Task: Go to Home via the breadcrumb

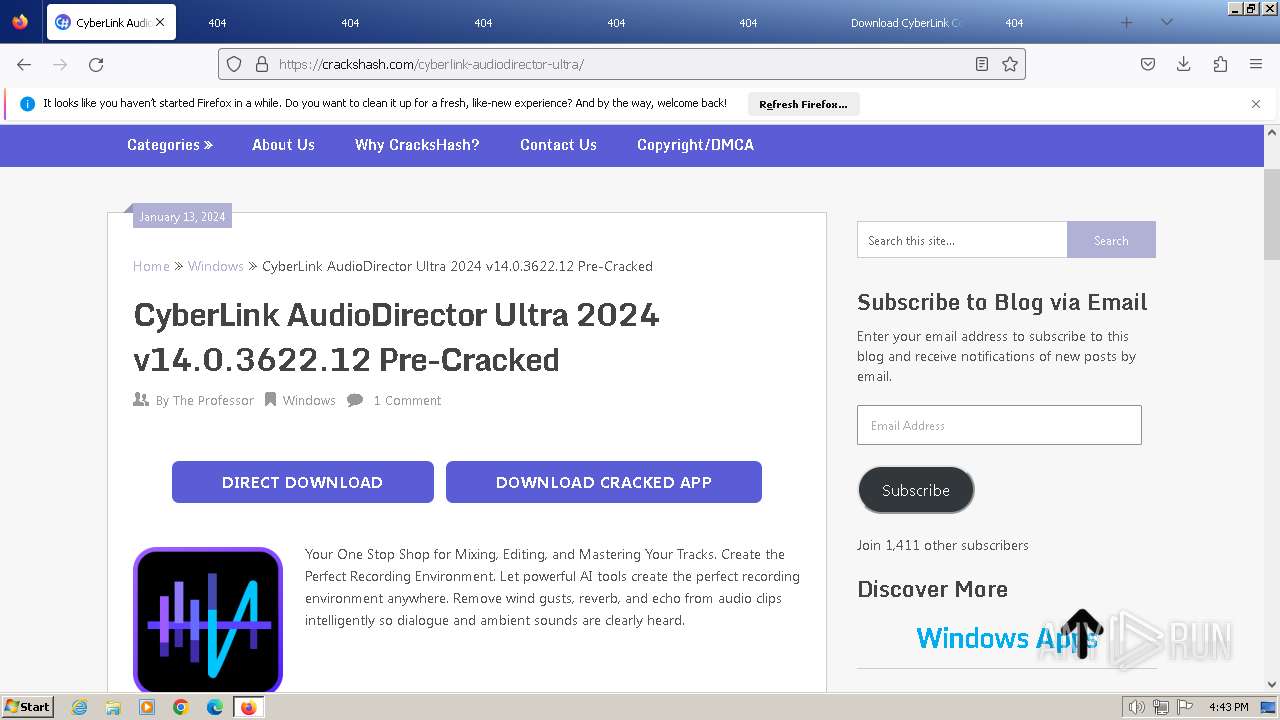Action: (151, 266)
